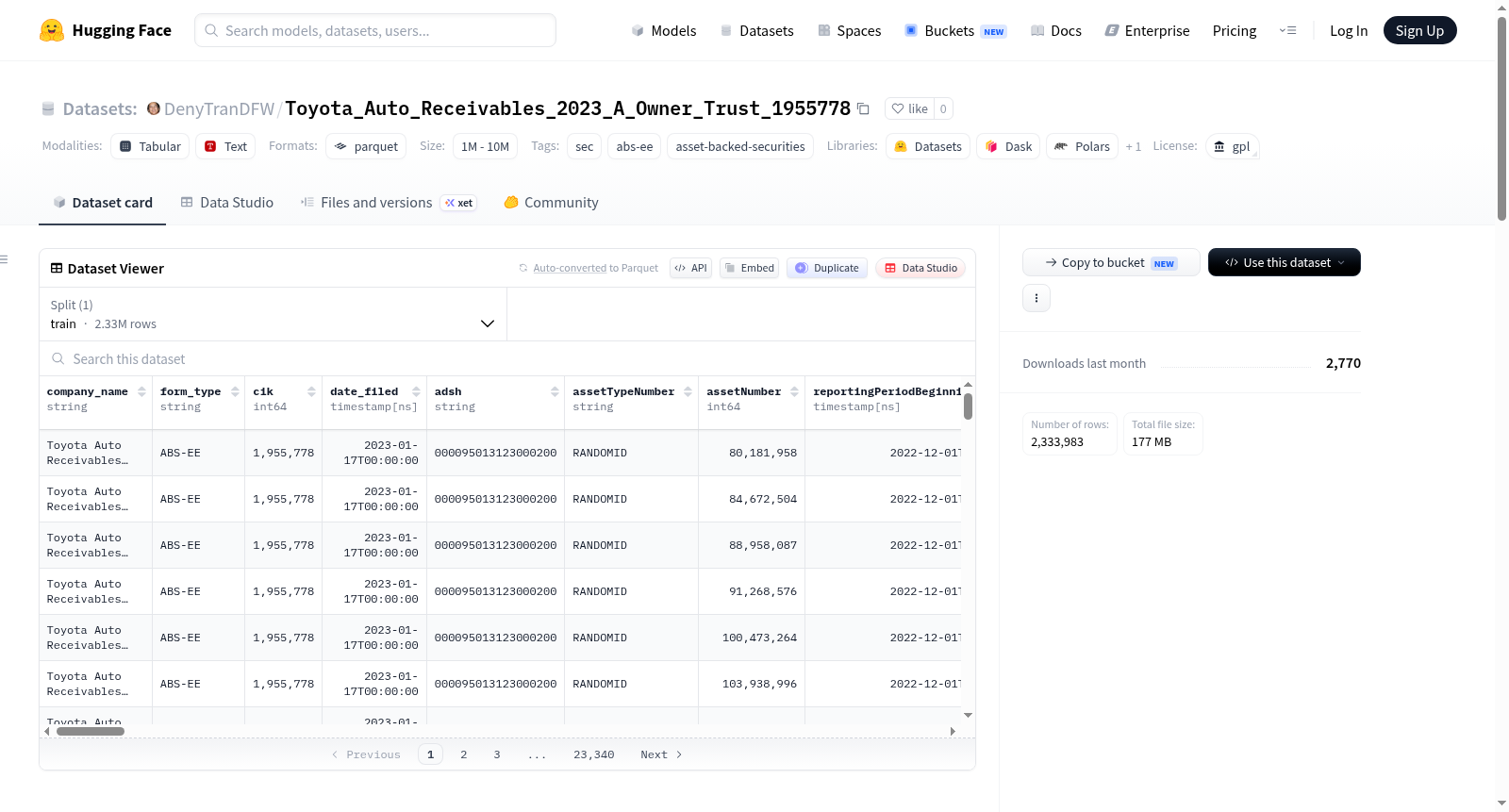Click the table horizontal scrollbar thumb
Viewport: 1509px width, 812px height.
[91, 731]
